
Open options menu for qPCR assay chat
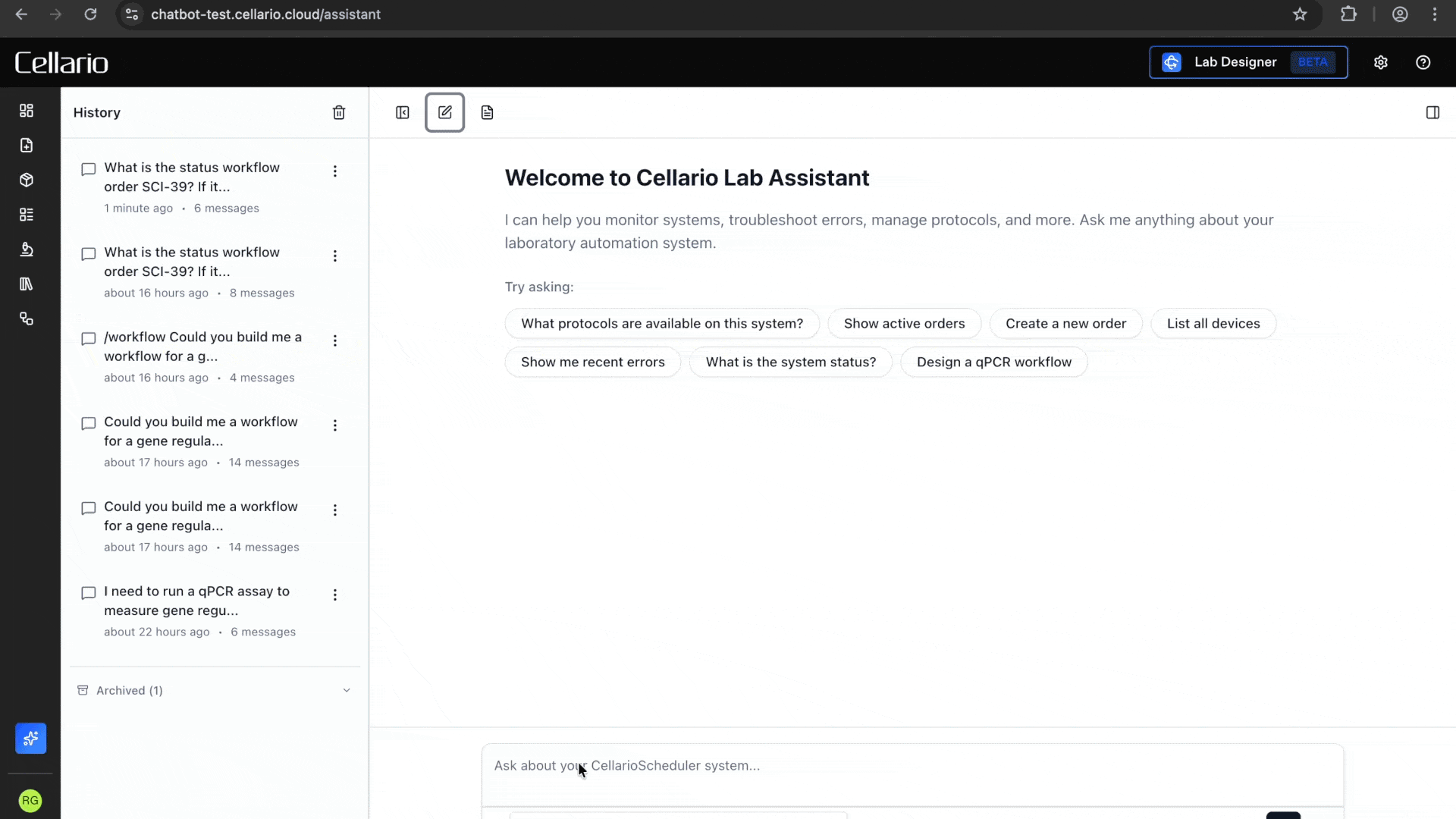point(334,595)
